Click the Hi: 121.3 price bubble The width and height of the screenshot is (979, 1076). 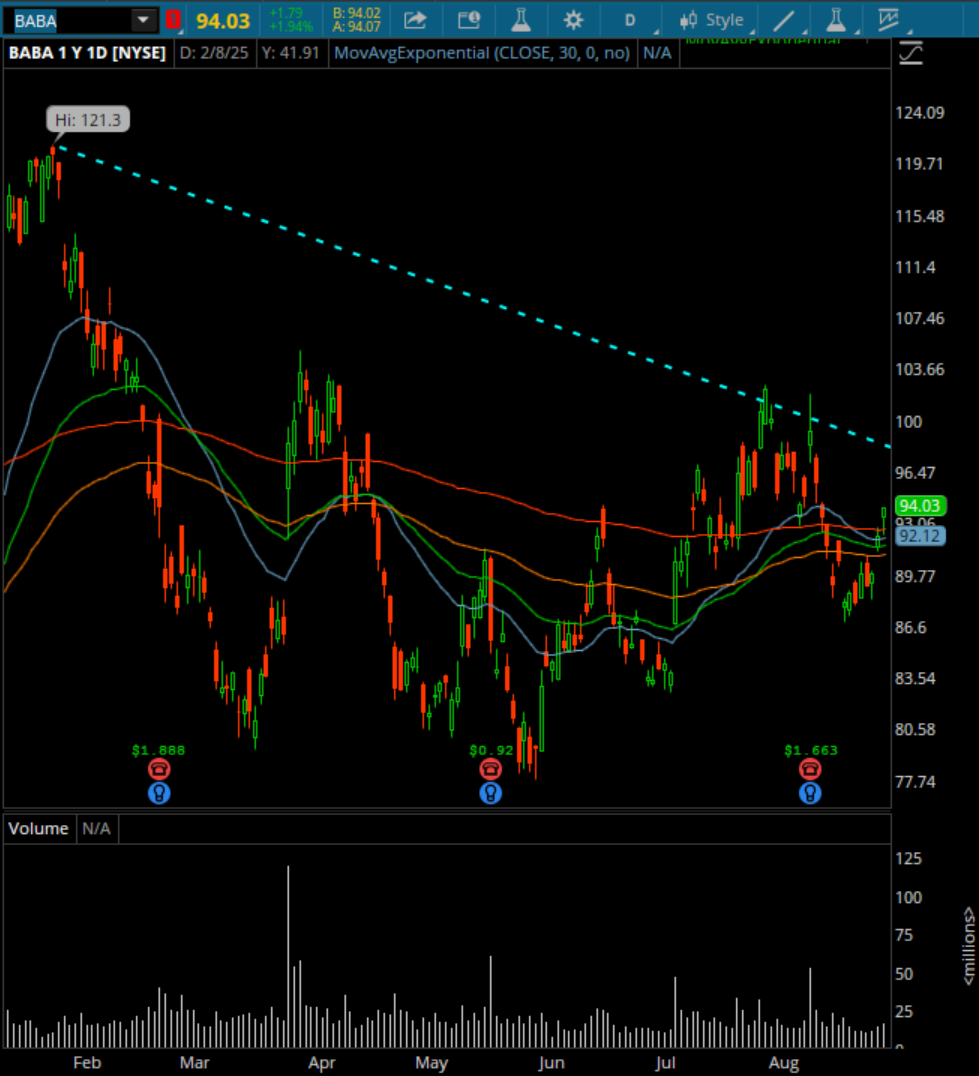(x=88, y=120)
